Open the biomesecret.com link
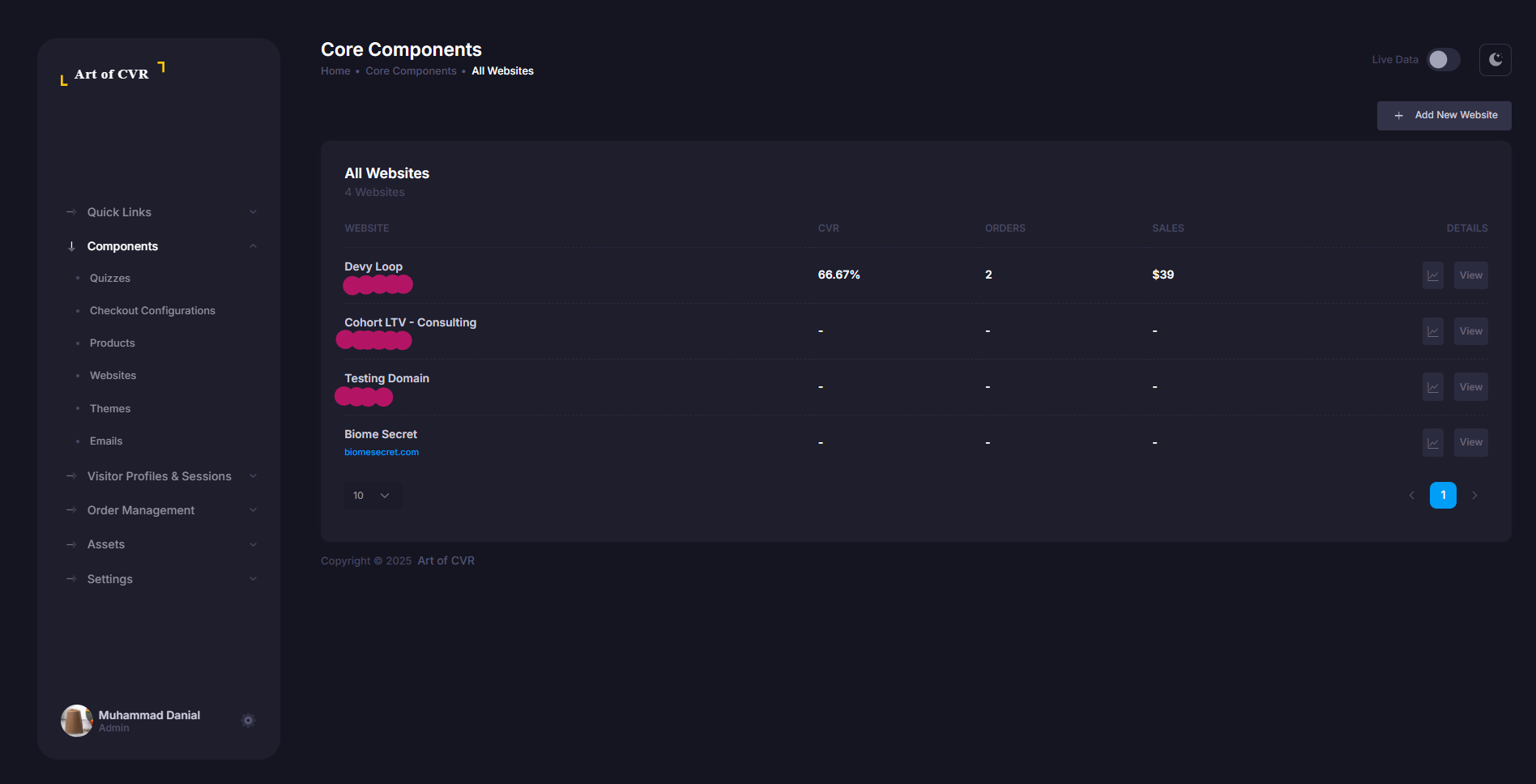Screen dimensions: 1536x784 (x=382, y=453)
